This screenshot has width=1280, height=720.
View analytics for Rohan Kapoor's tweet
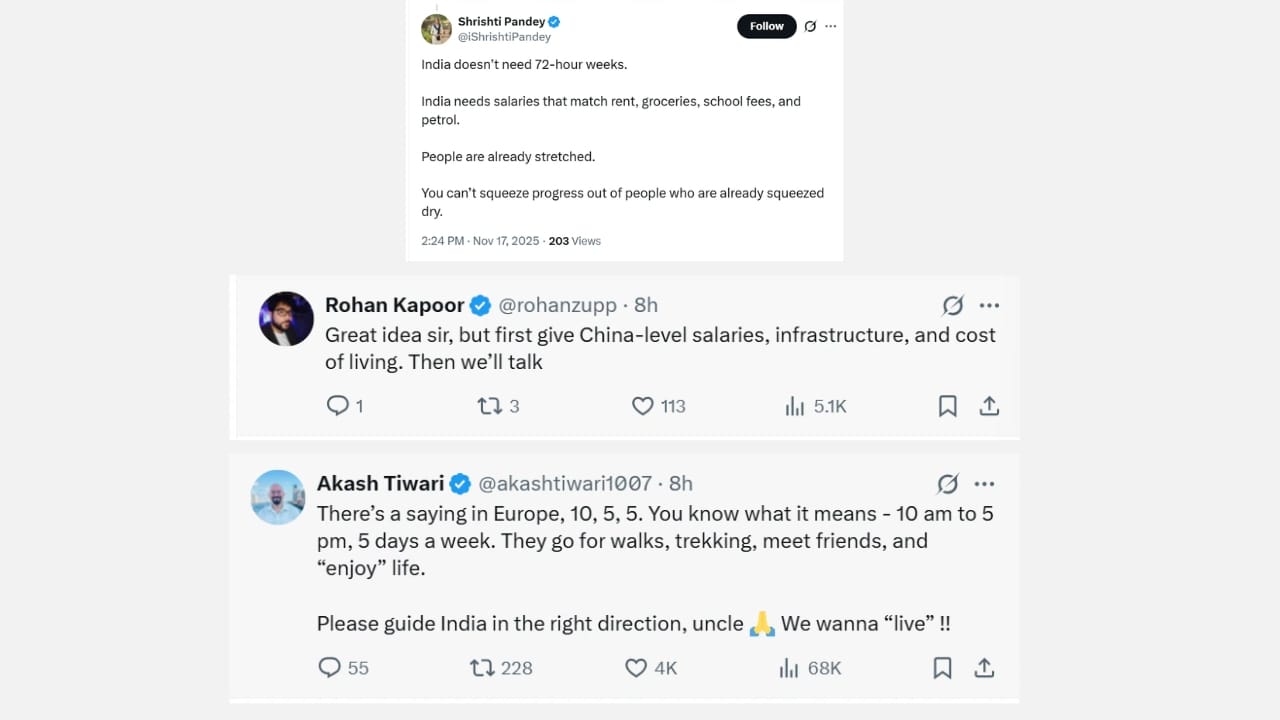pyautogui.click(x=795, y=405)
